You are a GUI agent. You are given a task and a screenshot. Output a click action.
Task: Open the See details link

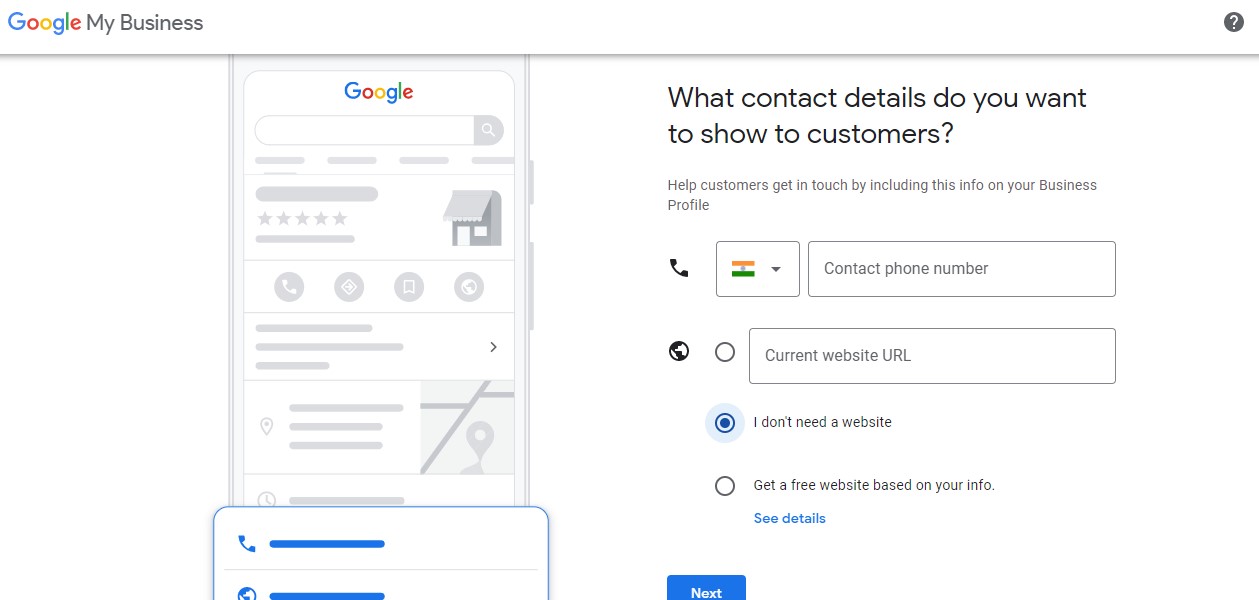point(790,518)
